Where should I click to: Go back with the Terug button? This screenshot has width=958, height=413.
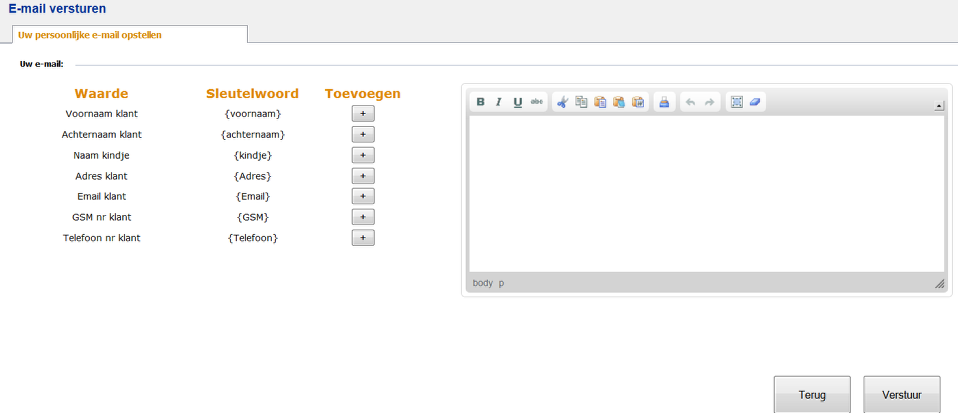[812, 395]
